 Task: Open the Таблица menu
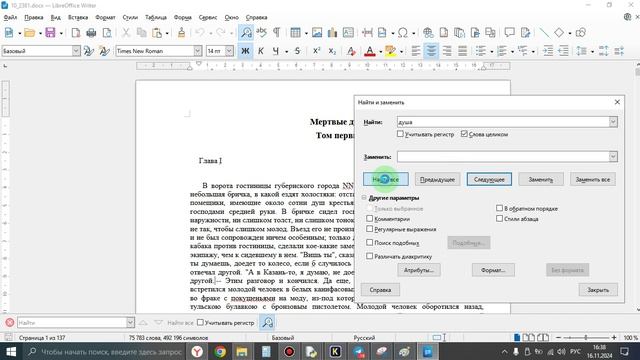click(156, 18)
